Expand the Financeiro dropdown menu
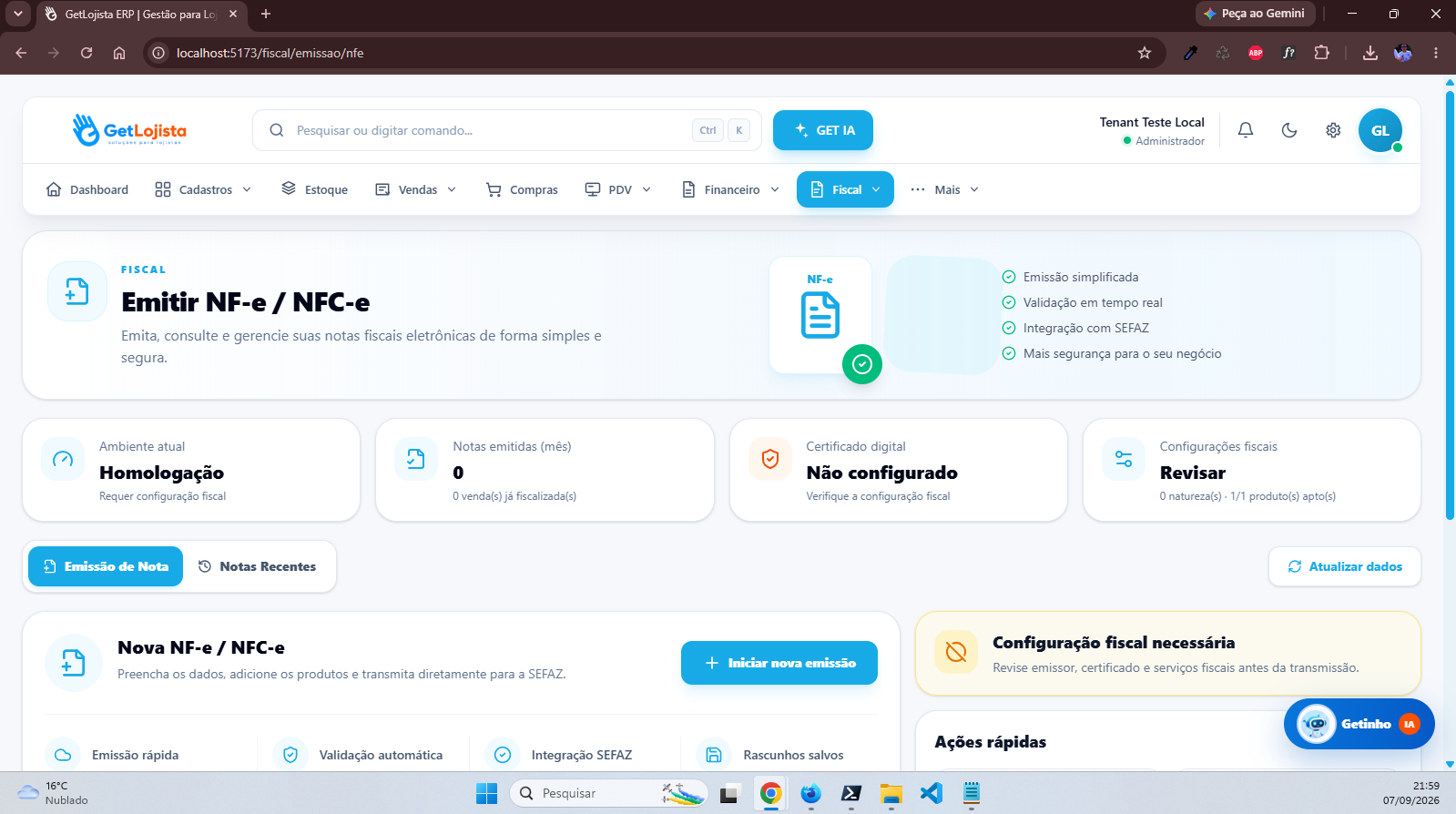 731,189
